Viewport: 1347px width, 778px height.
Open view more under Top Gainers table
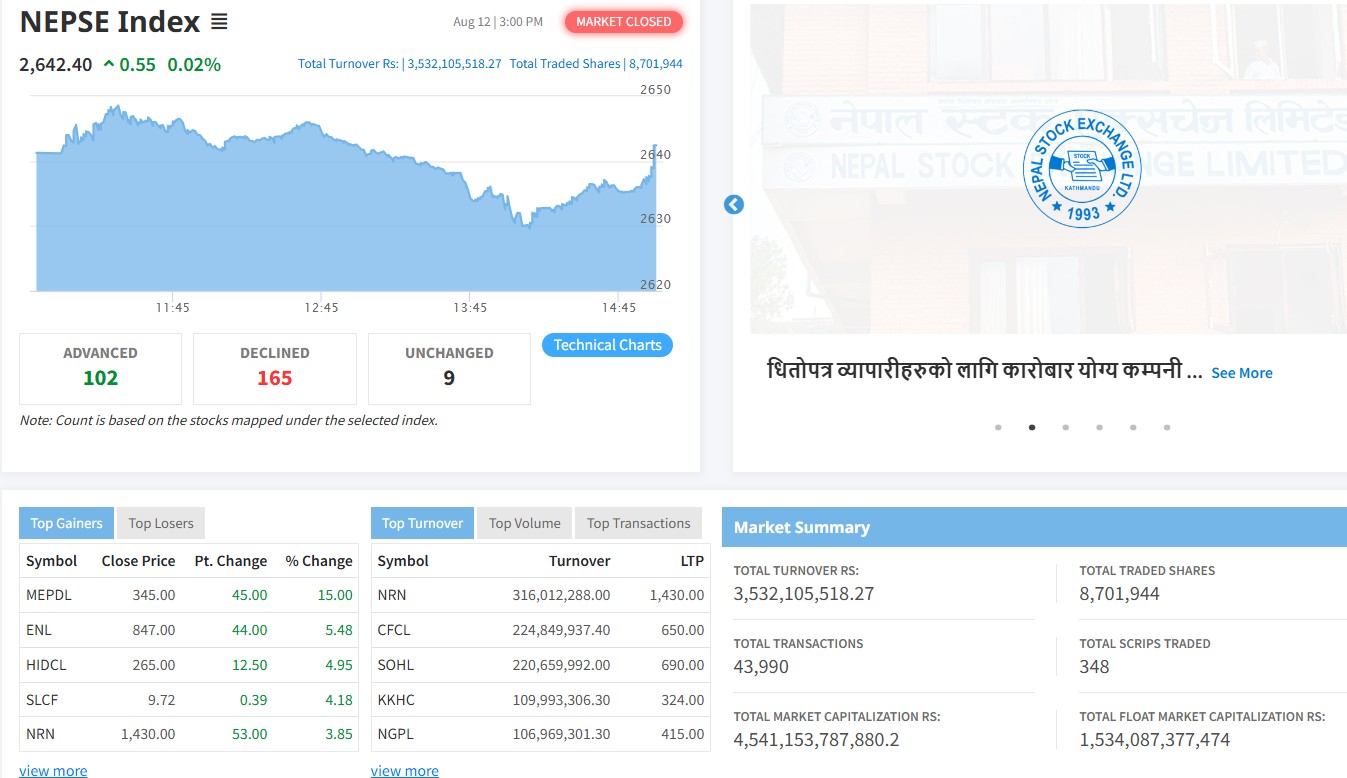click(53, 771)
